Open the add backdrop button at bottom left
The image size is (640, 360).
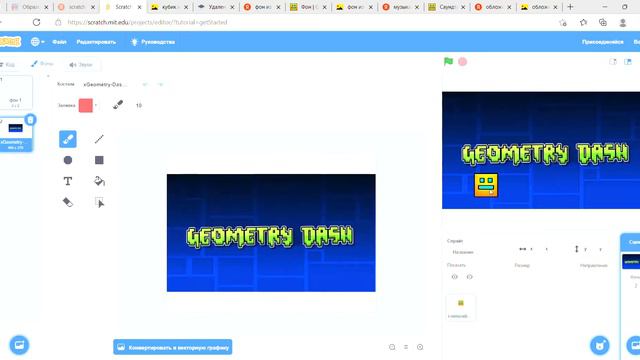[x=19, y=345]
